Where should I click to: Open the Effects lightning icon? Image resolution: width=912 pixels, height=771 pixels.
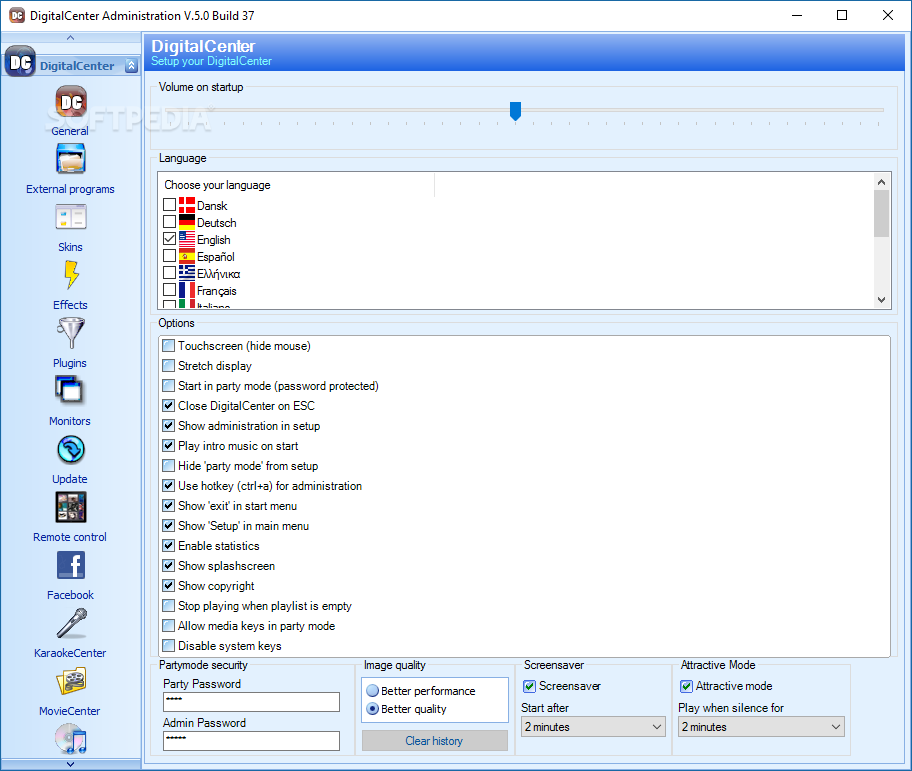71,275
